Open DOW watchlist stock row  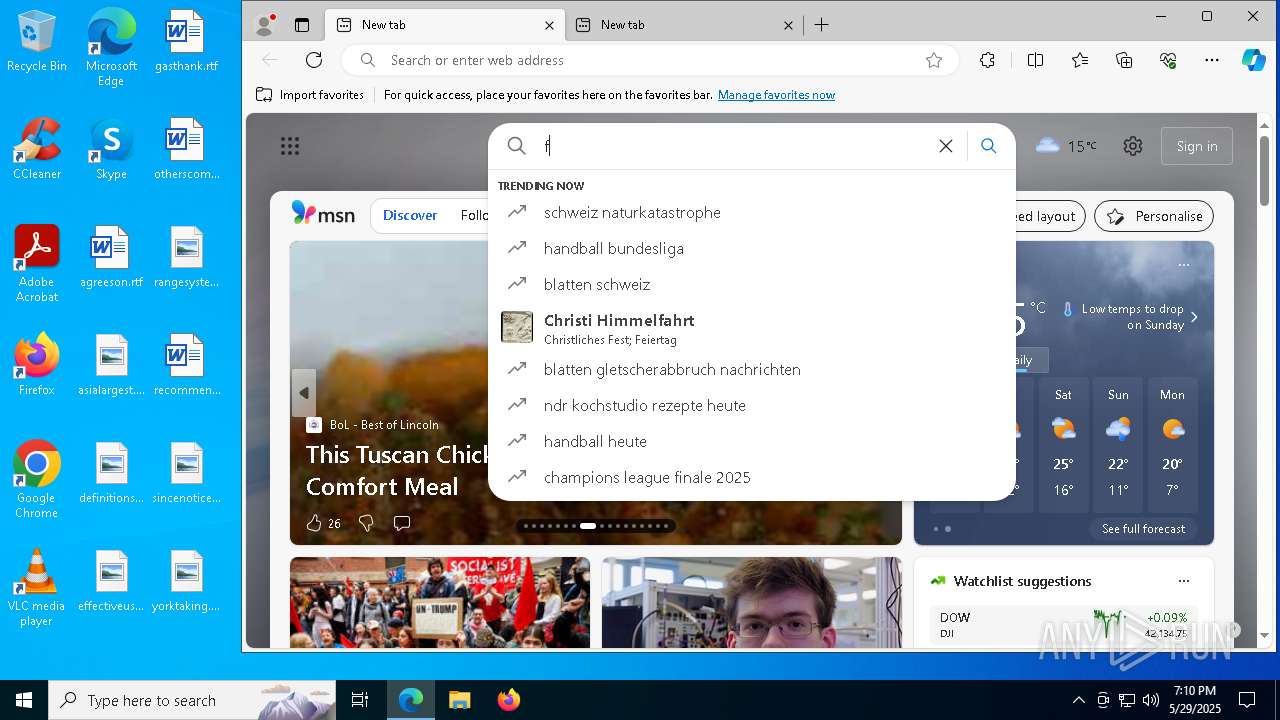click(1063, 625)
